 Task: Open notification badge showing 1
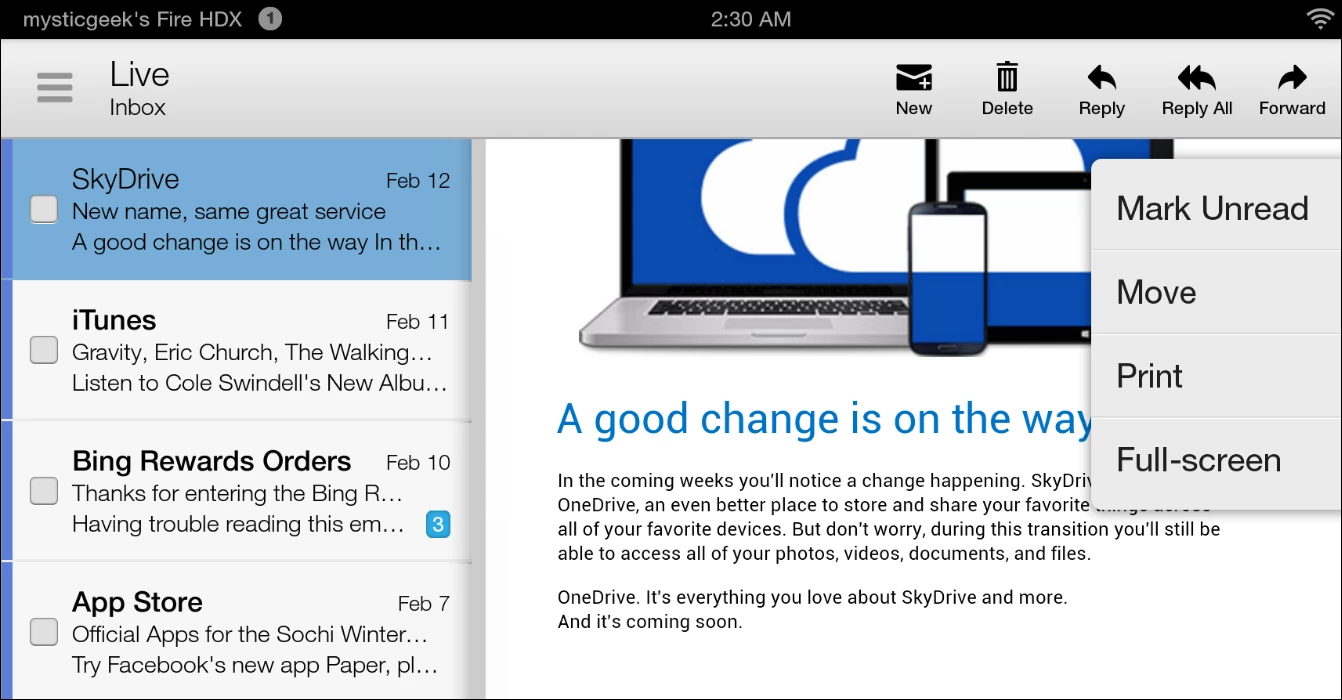[x=270, y=19]
